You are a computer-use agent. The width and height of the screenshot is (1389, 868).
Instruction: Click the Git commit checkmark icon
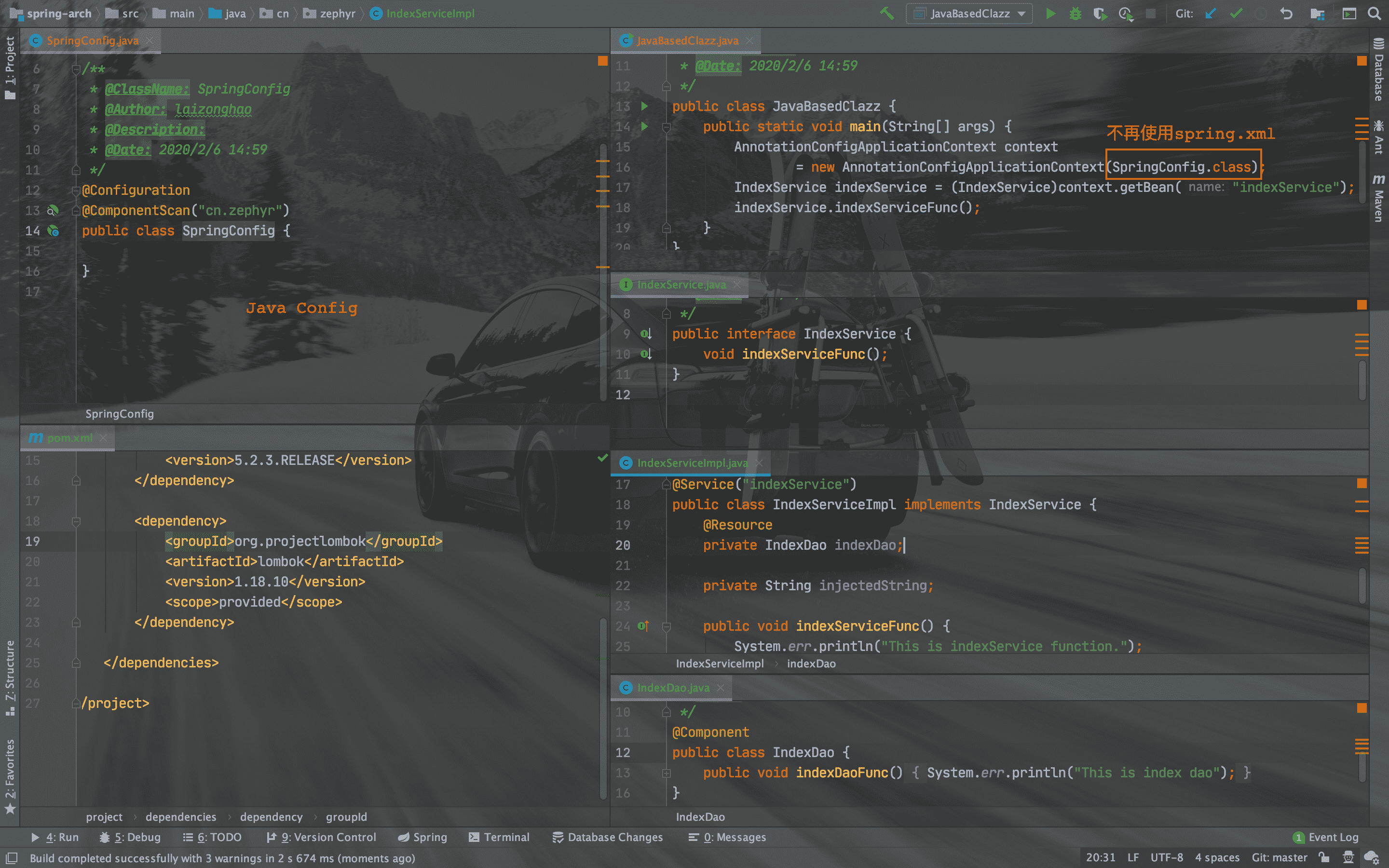[1236, 13]
